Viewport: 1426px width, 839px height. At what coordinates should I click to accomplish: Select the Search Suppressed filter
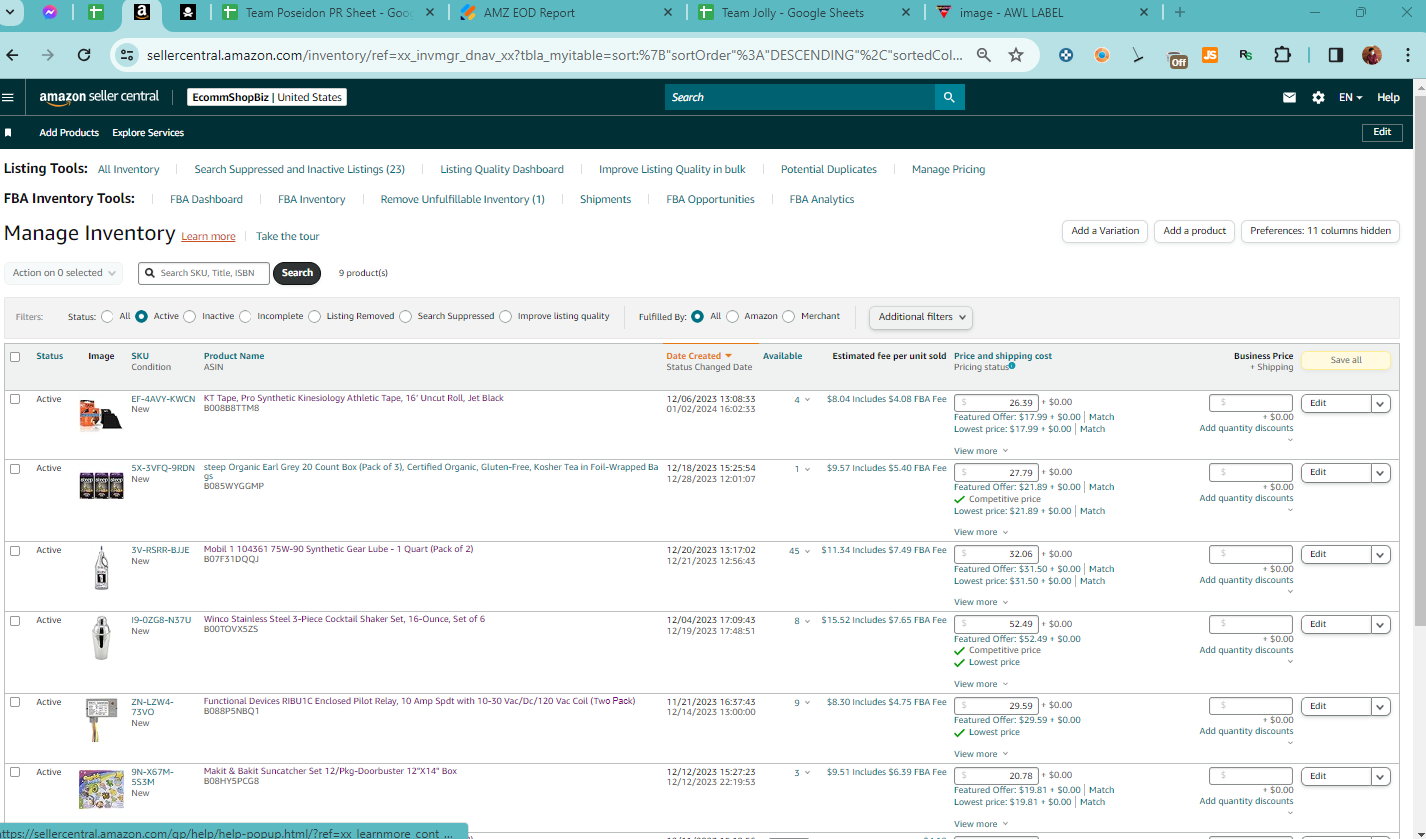pyautogui.click(x=405, y=317)
